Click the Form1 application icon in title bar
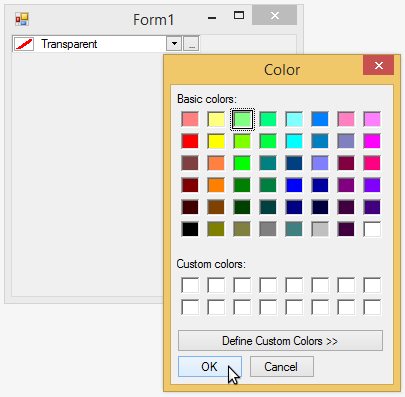 coord(22,19)
